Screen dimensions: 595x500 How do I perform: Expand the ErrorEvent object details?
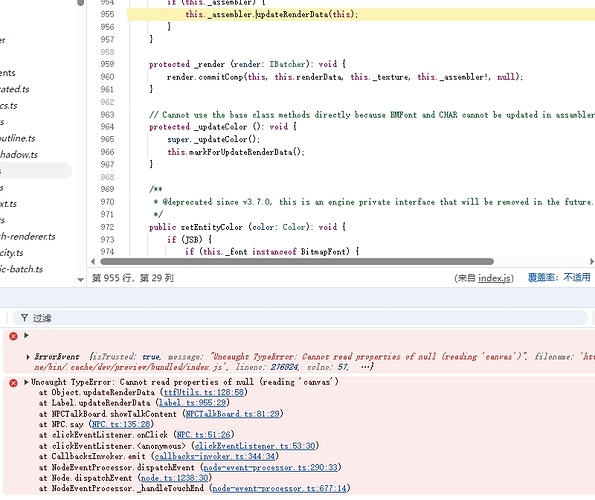click(x=28, y=357)
